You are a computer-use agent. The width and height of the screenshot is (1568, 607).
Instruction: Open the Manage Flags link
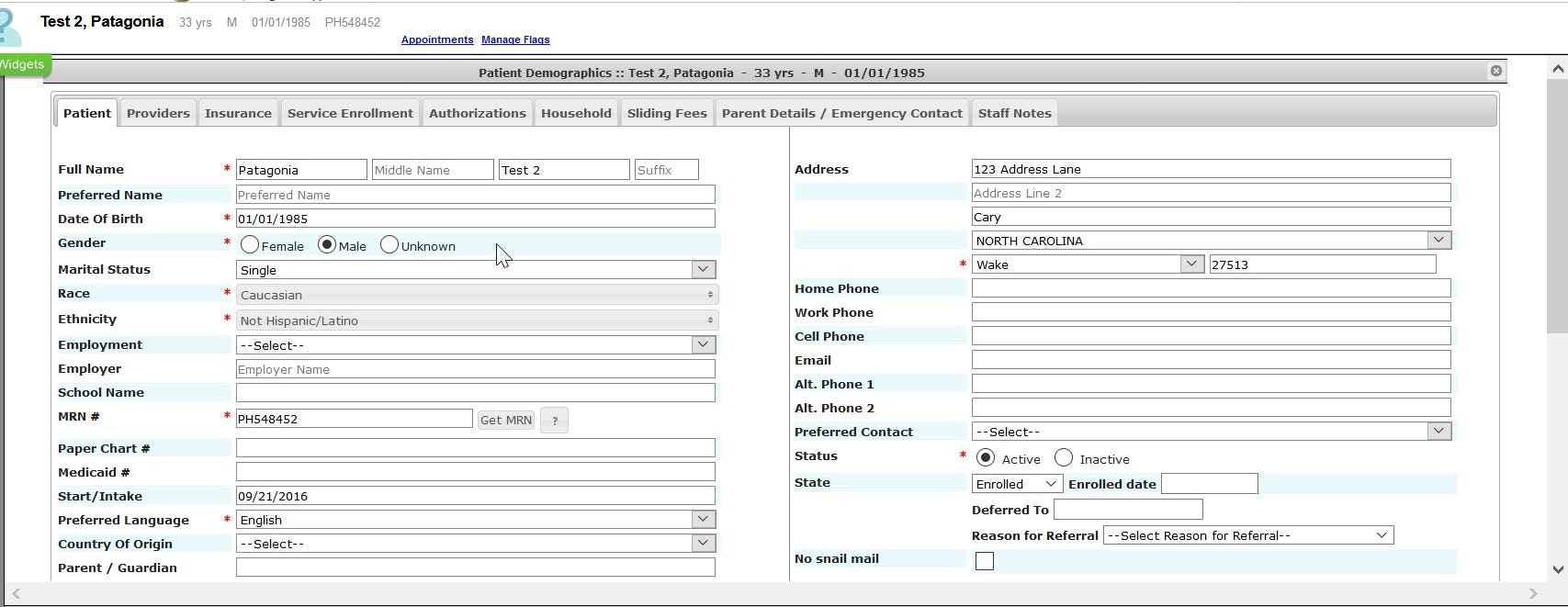point(515,39)
